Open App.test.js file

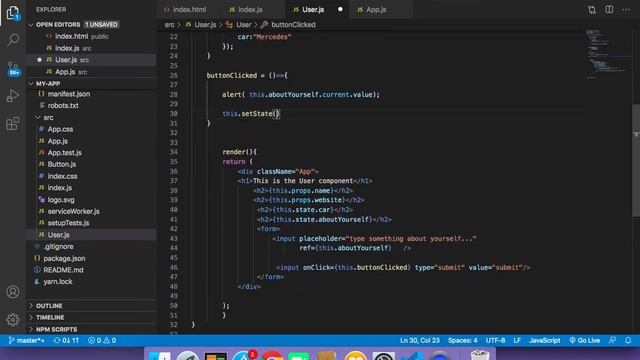[x=64, y=153]
